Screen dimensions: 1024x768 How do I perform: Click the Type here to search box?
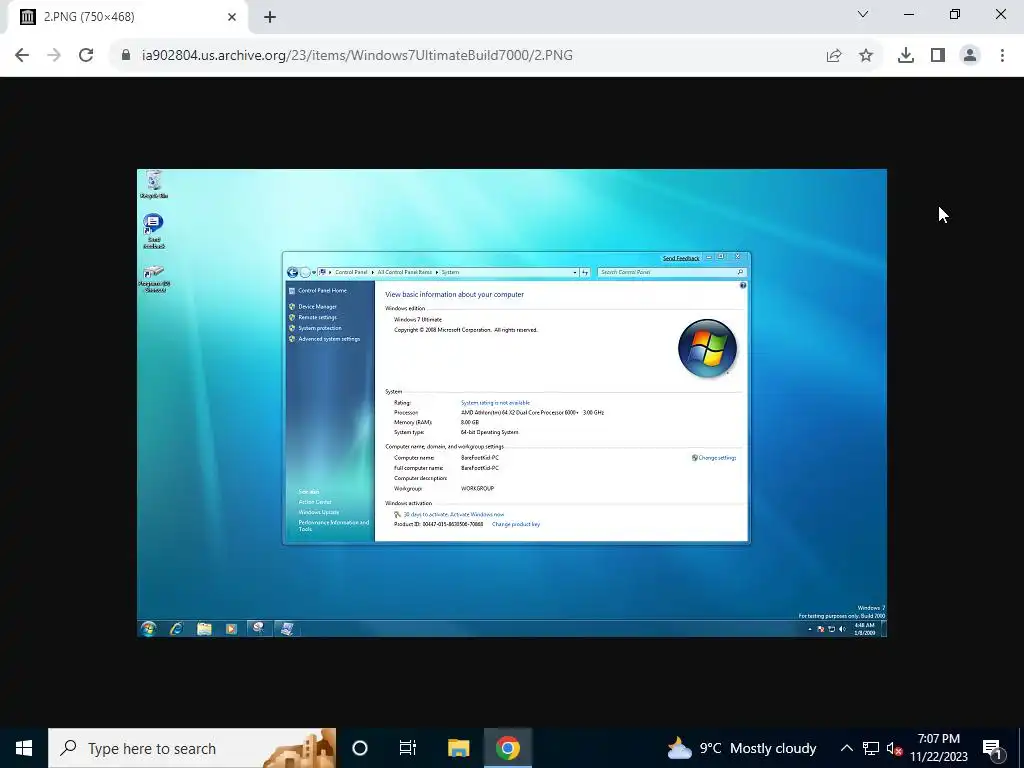coord(192,748)
